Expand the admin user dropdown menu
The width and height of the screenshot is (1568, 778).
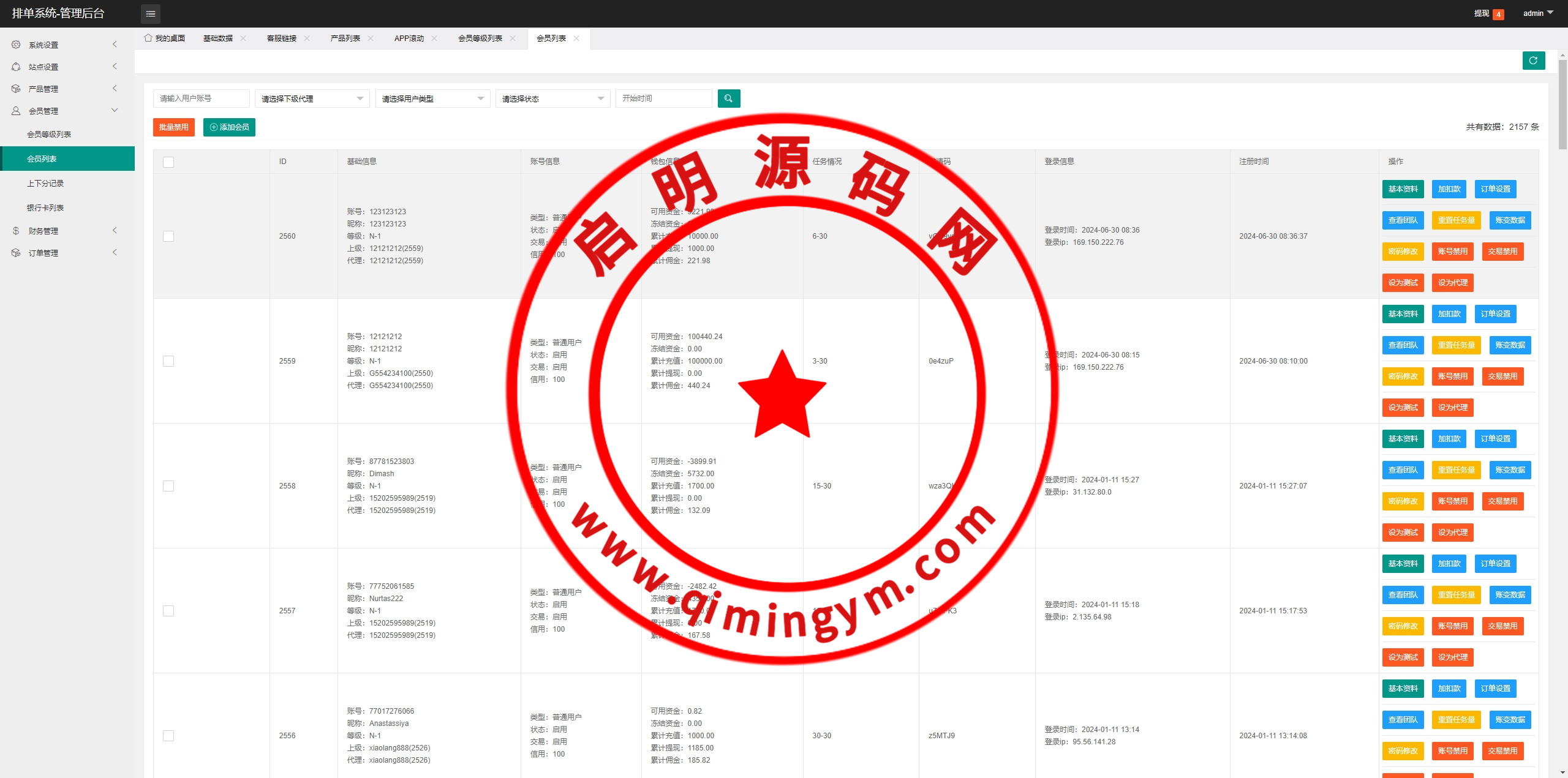[1538, 13]
